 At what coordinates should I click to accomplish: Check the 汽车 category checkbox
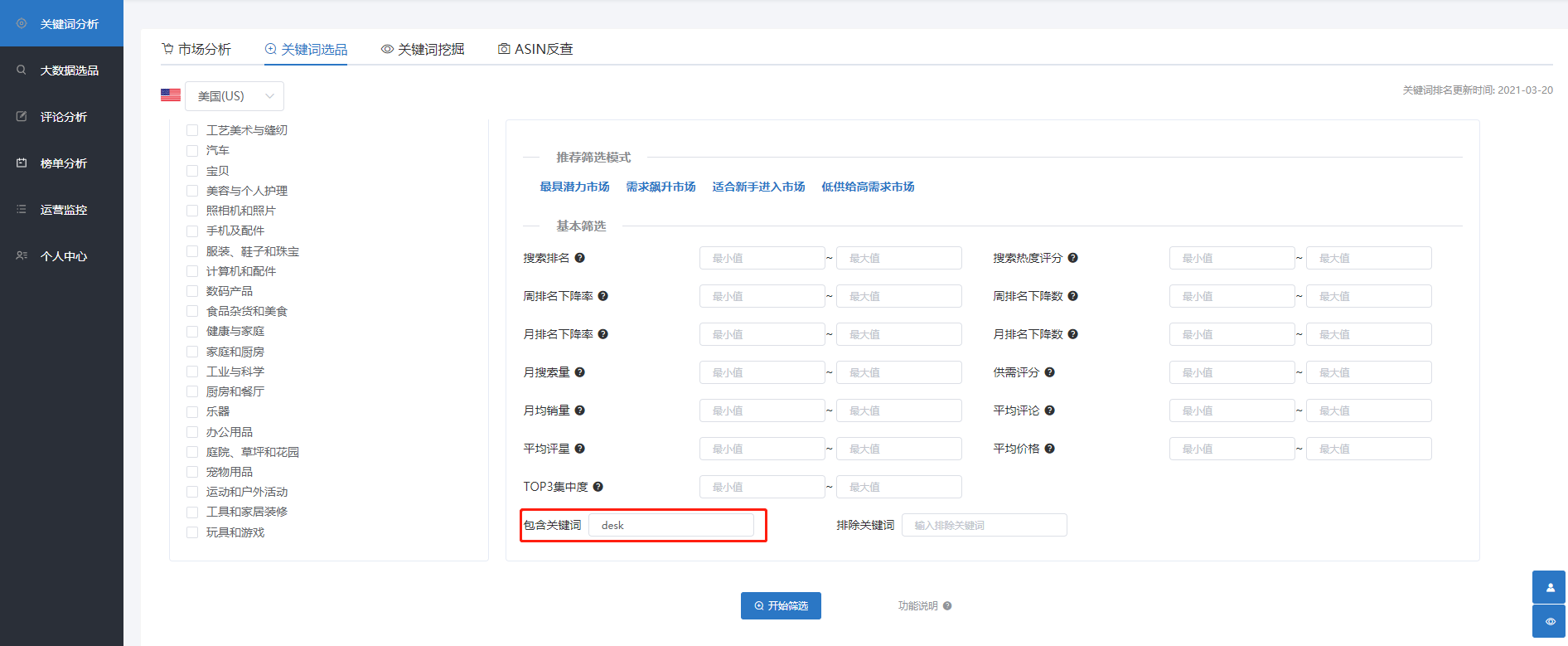(x=192, y=150)
